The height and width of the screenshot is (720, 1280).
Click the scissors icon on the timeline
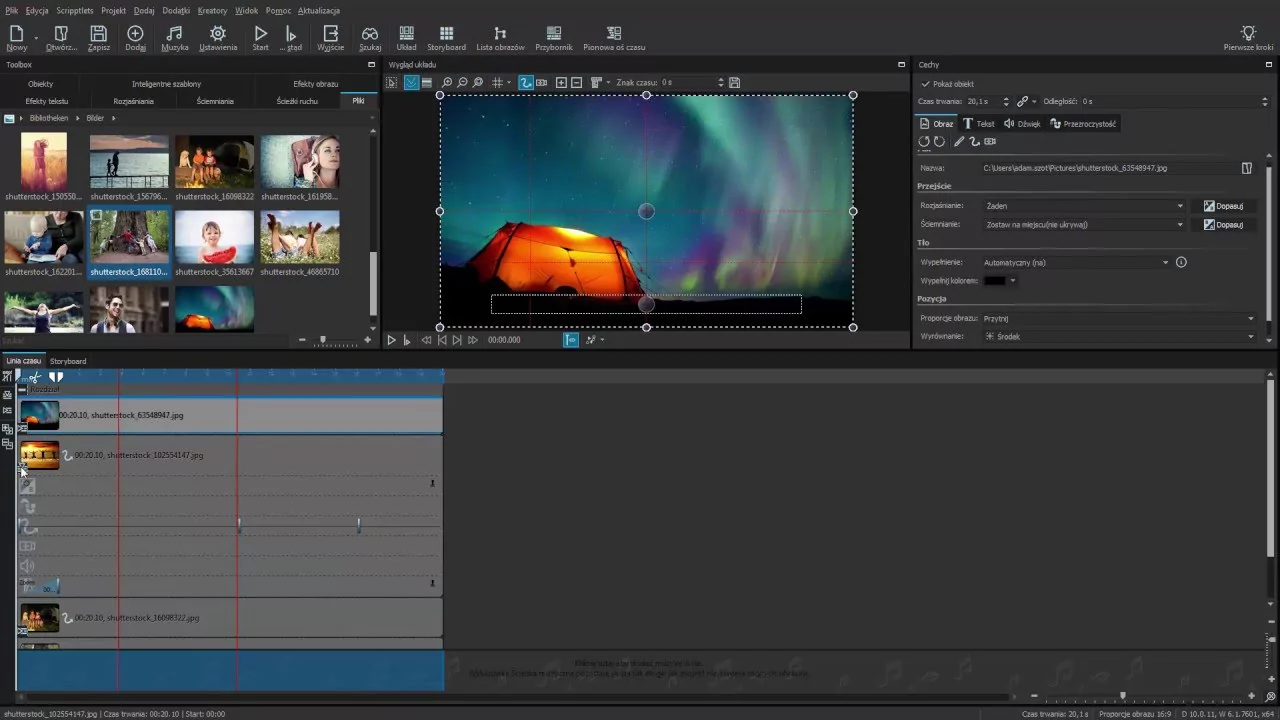point(34,377)
